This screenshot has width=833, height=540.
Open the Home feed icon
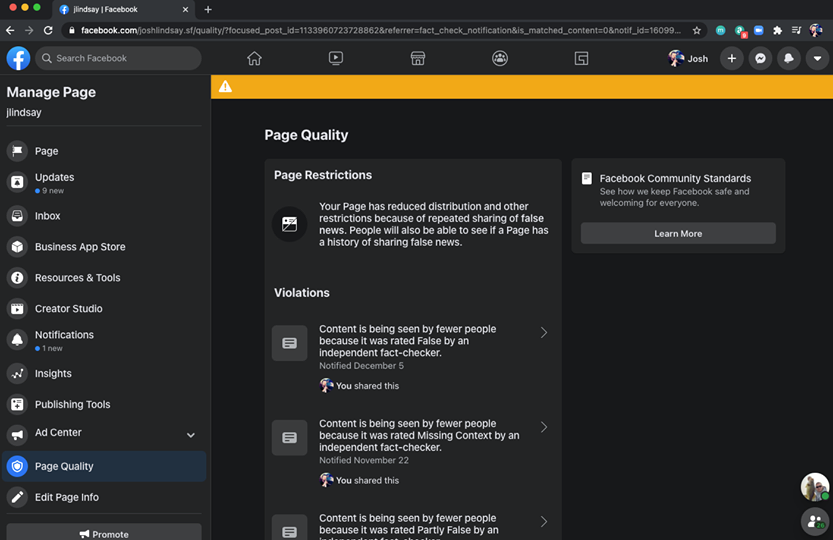[254, 58]
